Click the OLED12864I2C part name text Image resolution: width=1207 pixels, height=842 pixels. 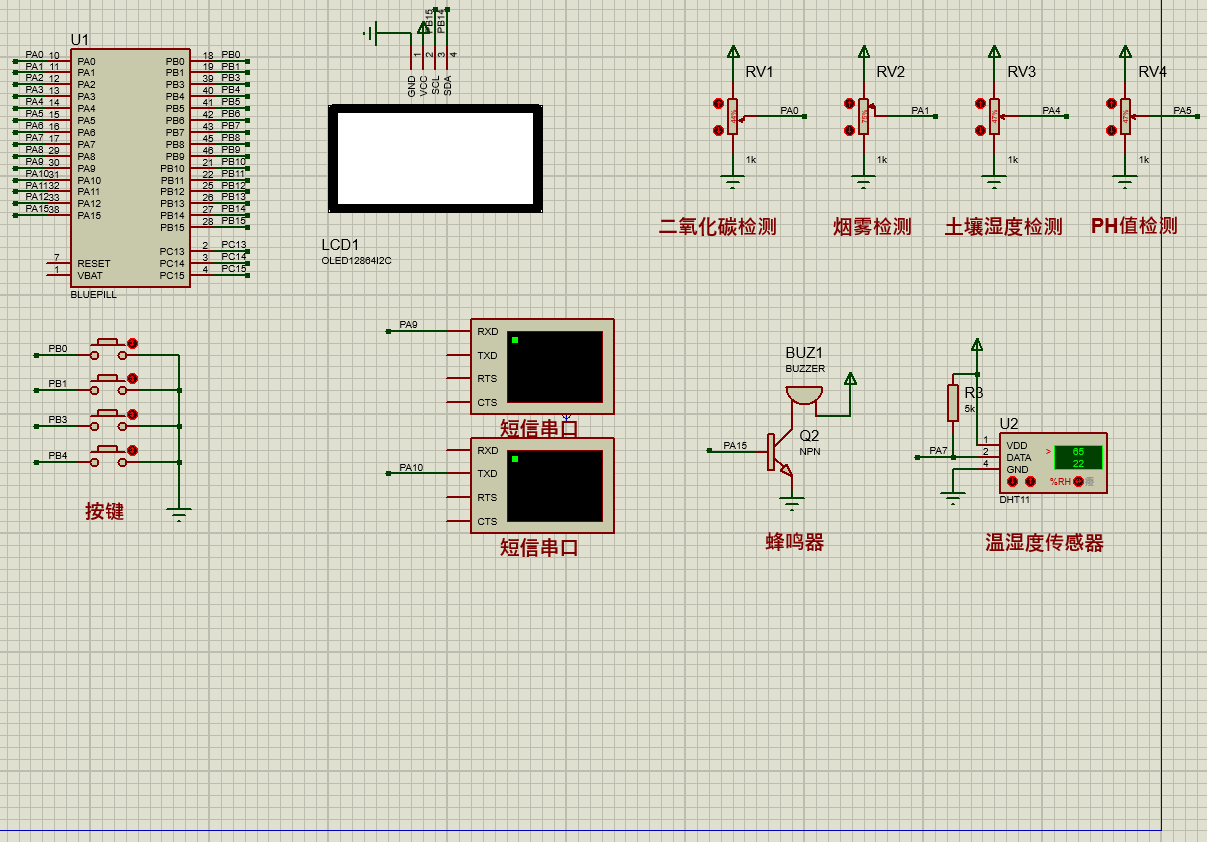coord(357,261)
